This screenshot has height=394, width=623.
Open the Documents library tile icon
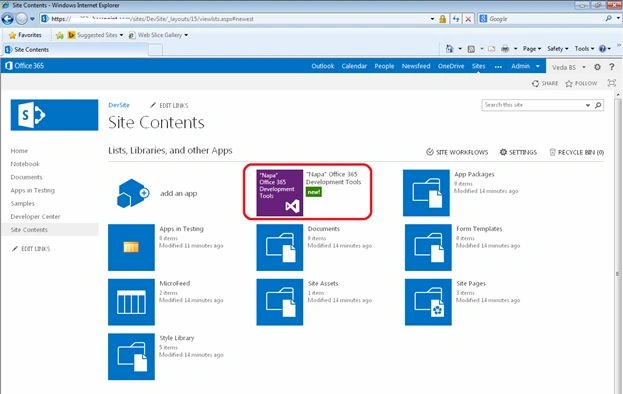click(x=280, y=247)
